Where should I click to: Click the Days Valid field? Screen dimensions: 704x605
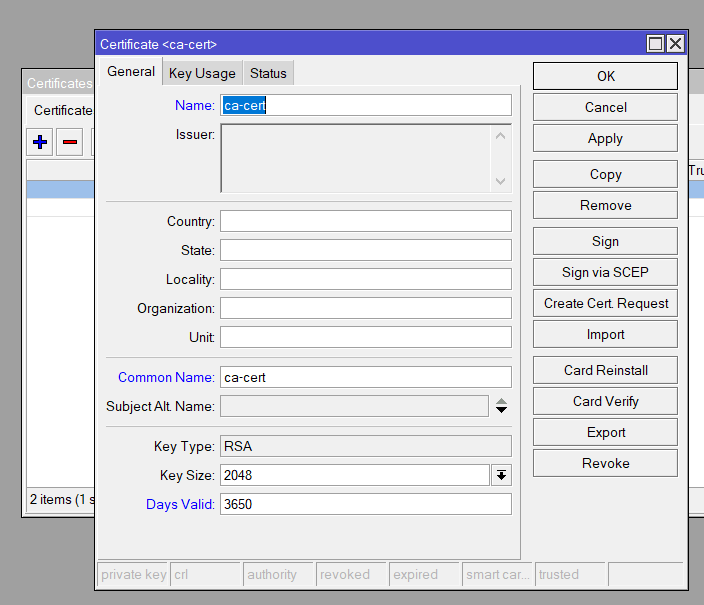pos(365,504)
